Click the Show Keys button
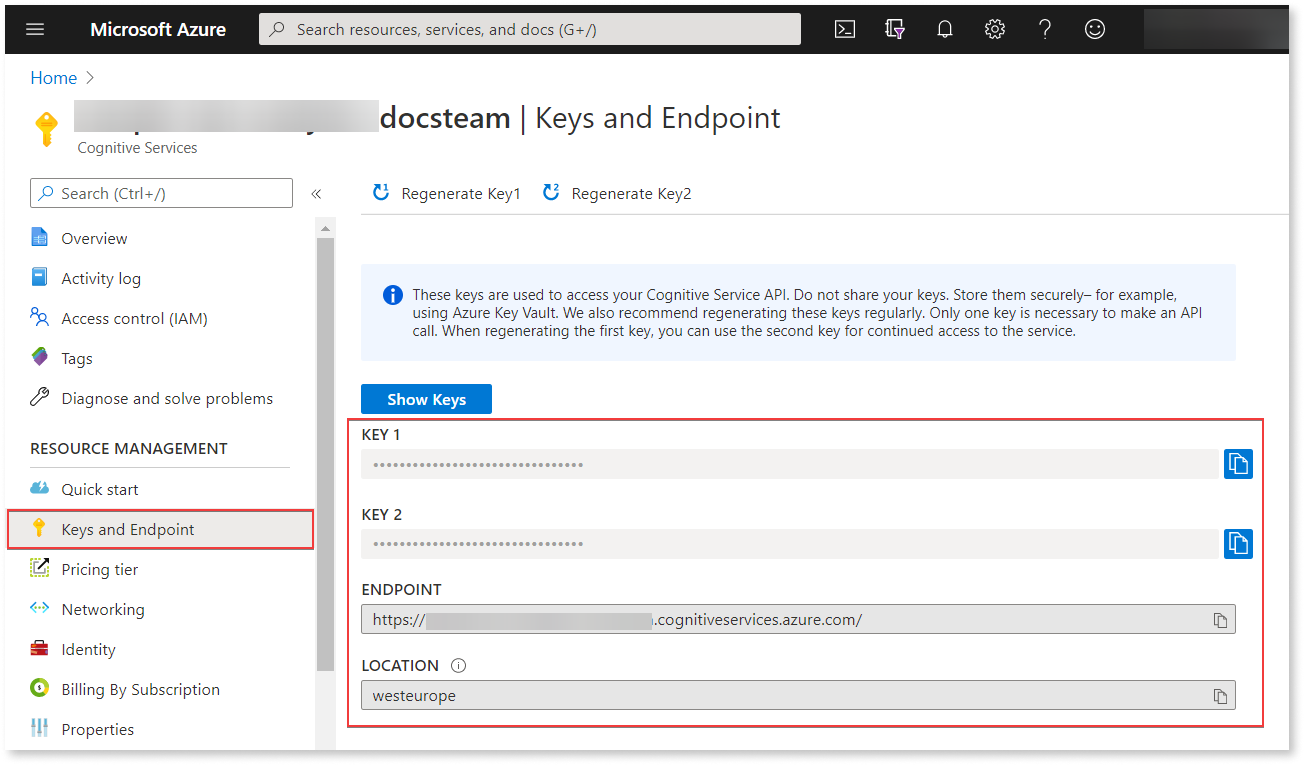 [x=426, y=398]
